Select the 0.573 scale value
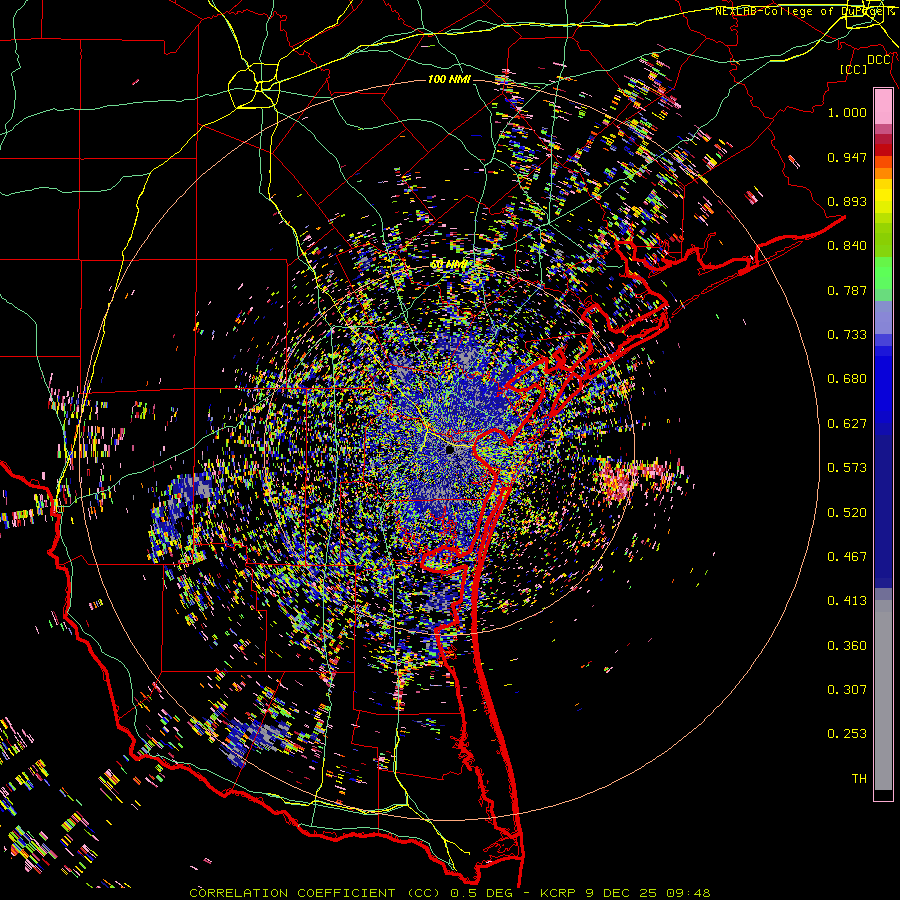 [x=847, y=468]
